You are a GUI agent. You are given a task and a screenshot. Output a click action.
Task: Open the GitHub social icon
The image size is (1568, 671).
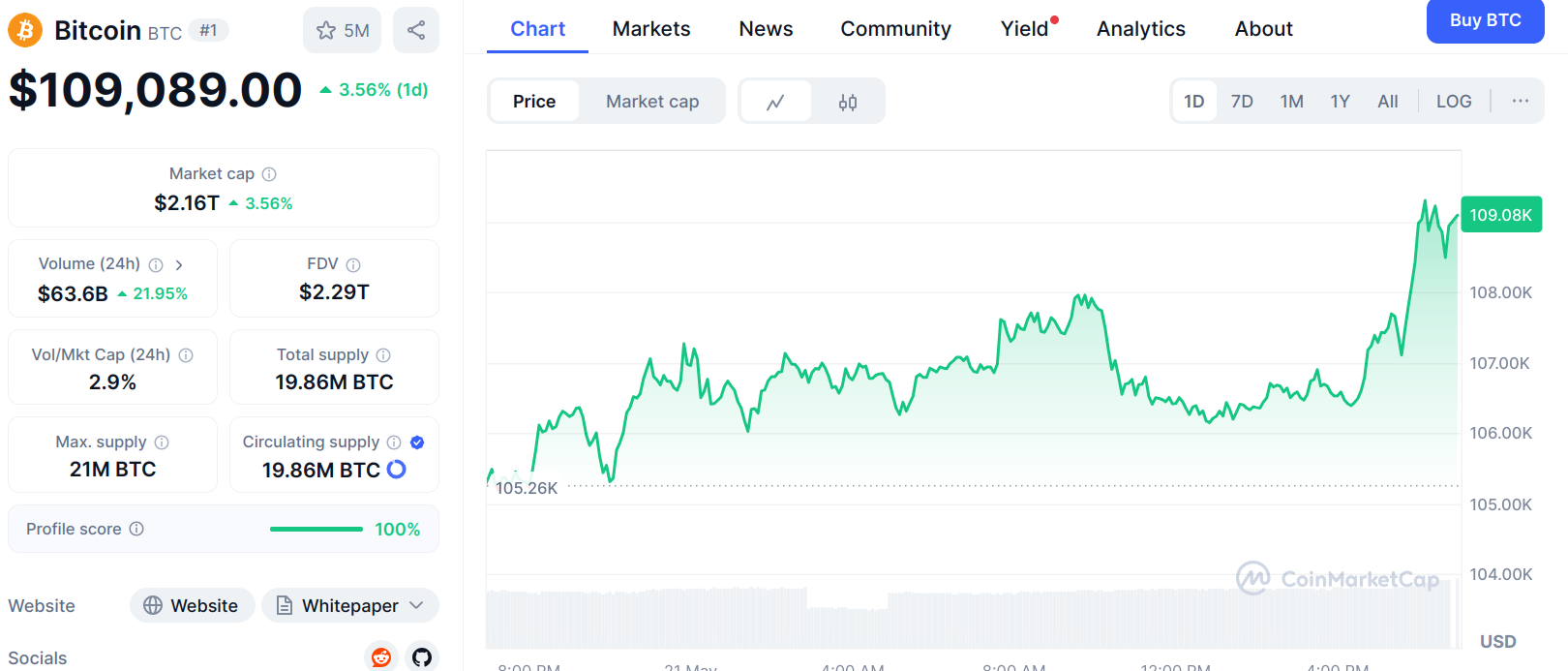(x=422, y=657)
